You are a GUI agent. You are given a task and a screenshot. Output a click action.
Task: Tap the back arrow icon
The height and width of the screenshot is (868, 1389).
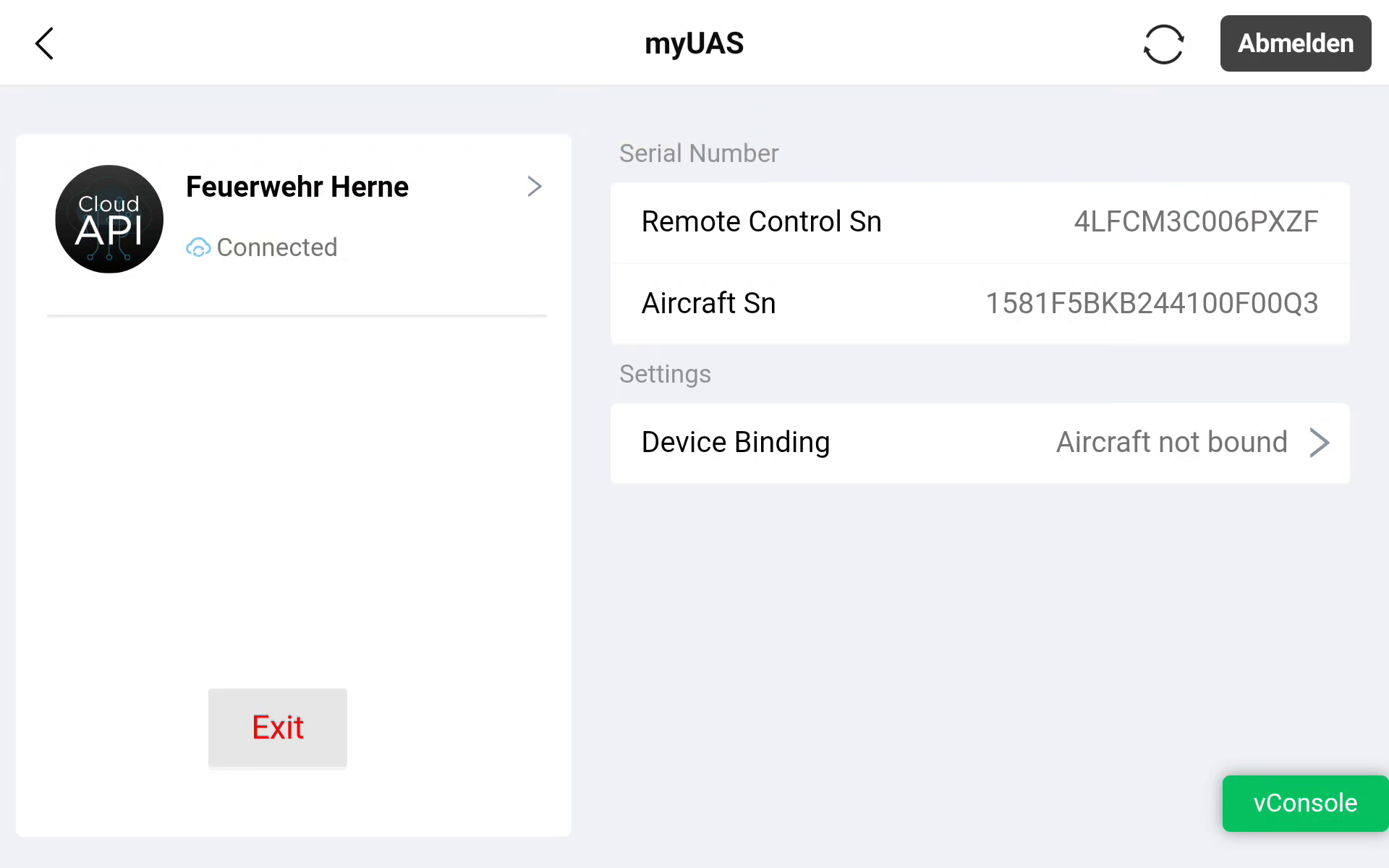45,43
